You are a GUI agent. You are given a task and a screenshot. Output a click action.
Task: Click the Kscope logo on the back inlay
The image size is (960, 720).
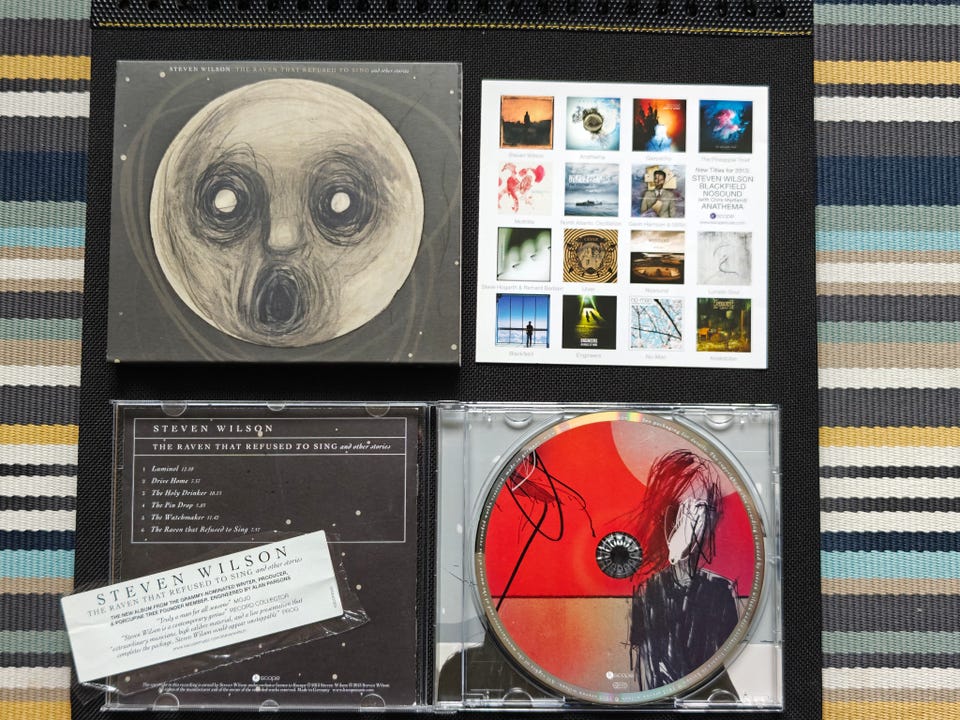click(x=266, y=677)
